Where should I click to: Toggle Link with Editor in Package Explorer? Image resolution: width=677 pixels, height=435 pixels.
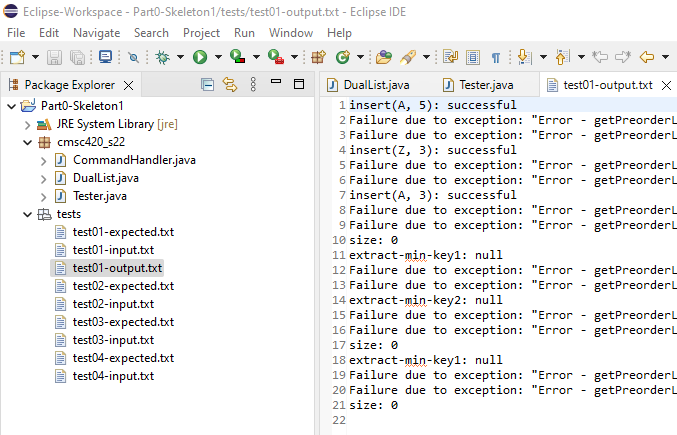[230, 85]
